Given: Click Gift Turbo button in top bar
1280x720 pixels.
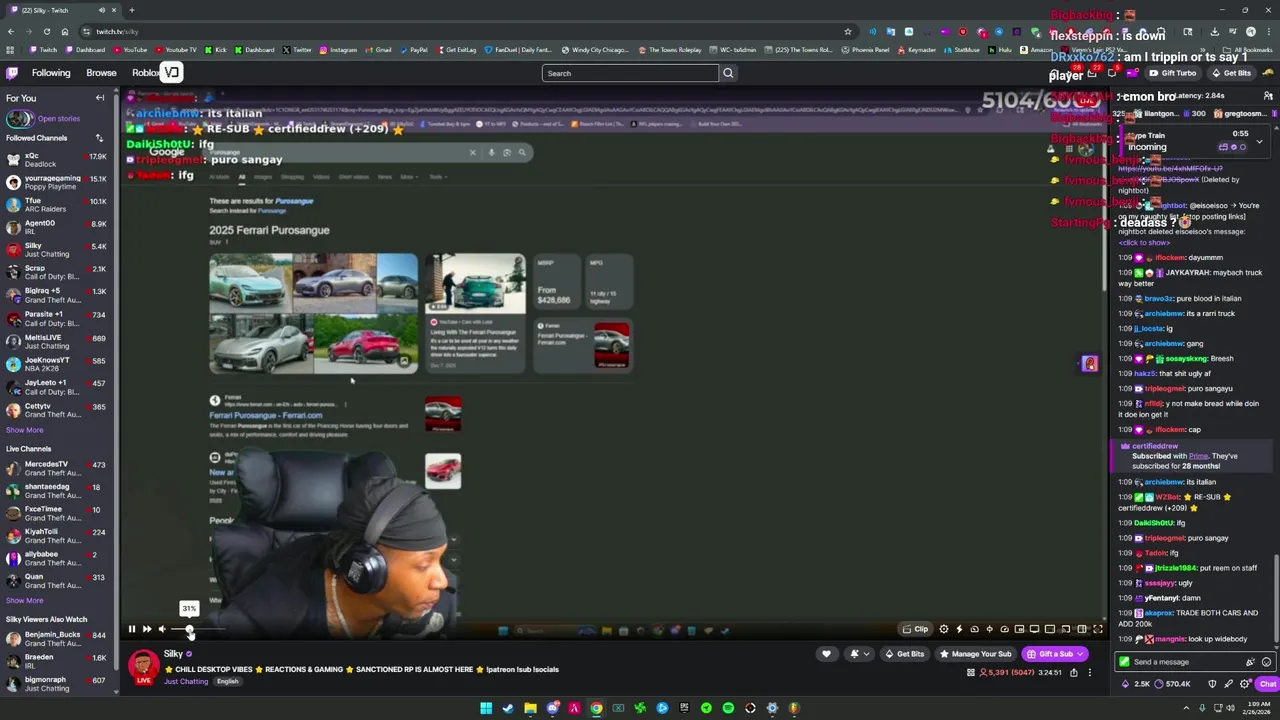Looking at the screenshot, I should tap(1172, 73).
